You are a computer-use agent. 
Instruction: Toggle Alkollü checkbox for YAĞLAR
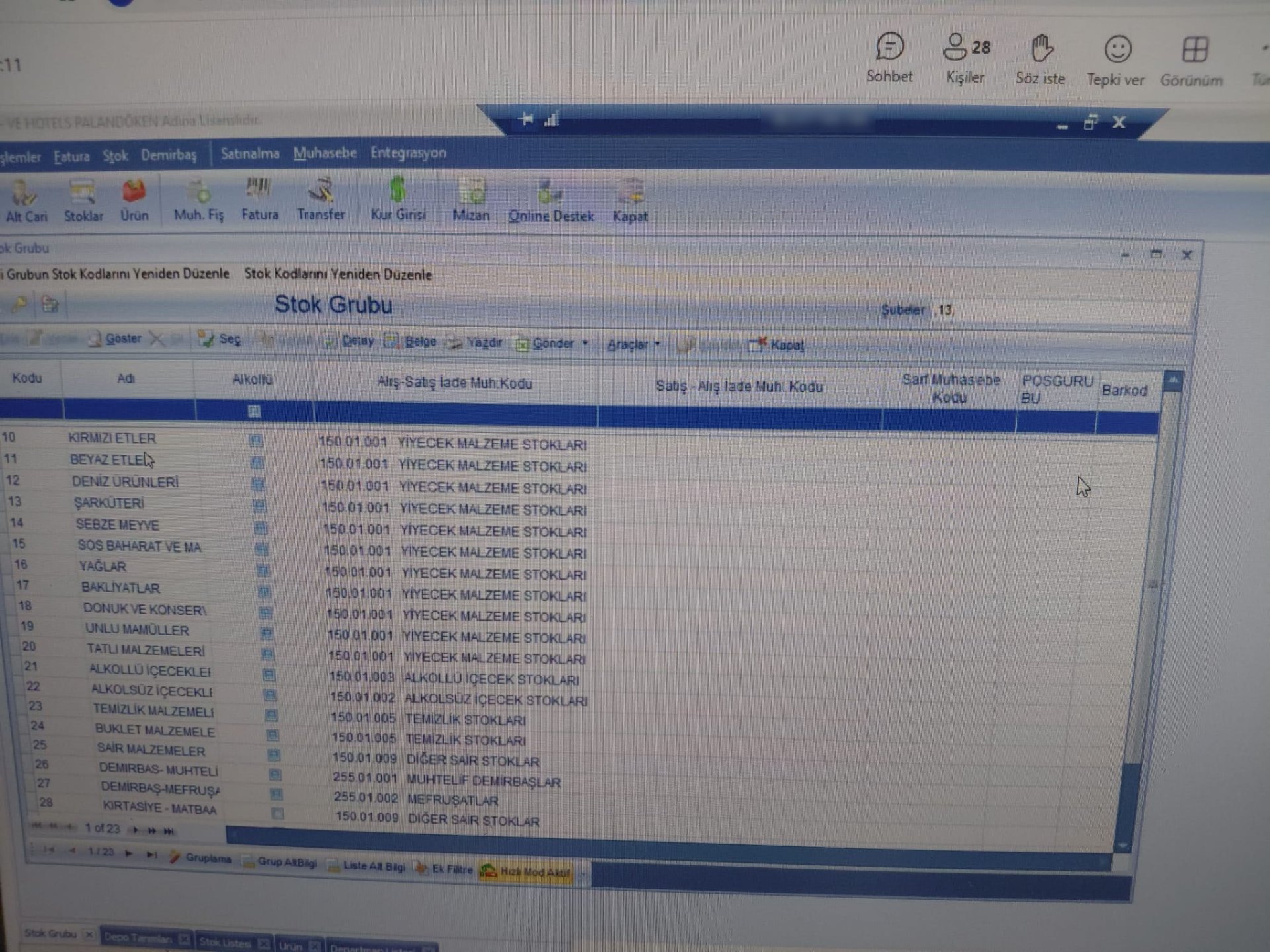tap(263, 571)
